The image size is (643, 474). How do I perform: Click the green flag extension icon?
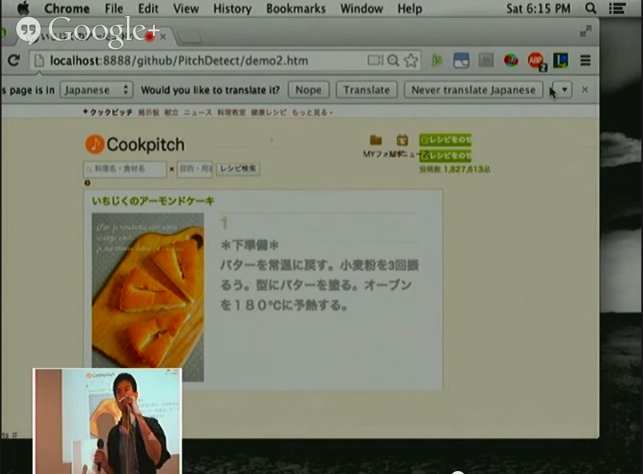[x=437, y=61]
